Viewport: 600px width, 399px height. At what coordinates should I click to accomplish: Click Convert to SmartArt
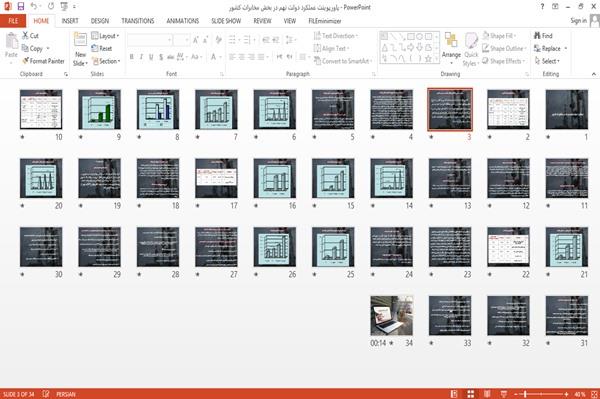343,61
